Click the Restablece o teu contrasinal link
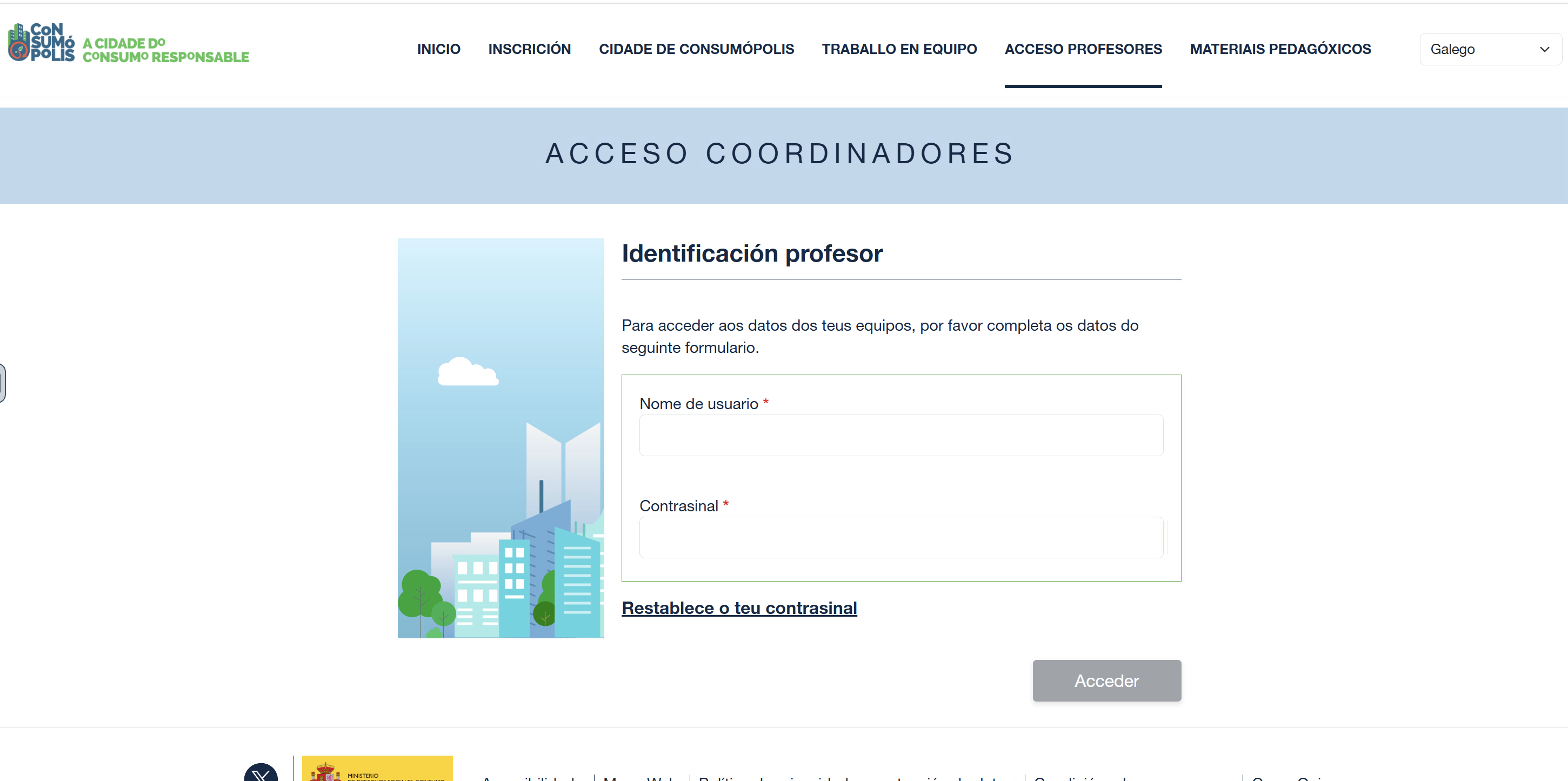The image size is (1568, 781). click(x=739, y=608)
